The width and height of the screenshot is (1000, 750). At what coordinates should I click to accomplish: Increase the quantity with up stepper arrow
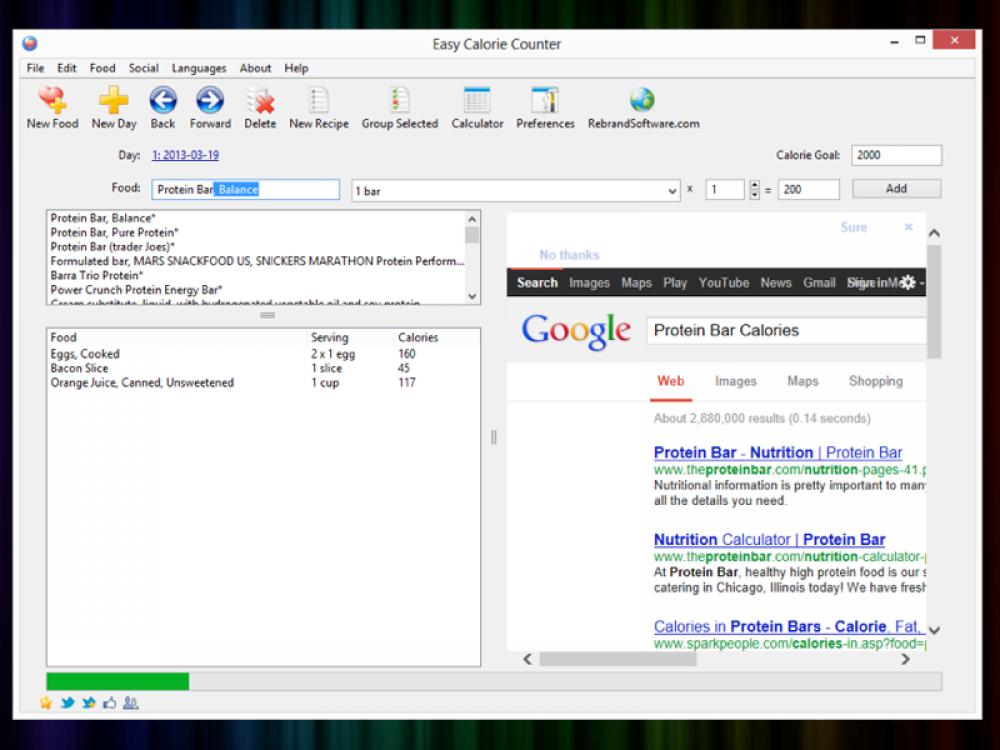(754, 185)
